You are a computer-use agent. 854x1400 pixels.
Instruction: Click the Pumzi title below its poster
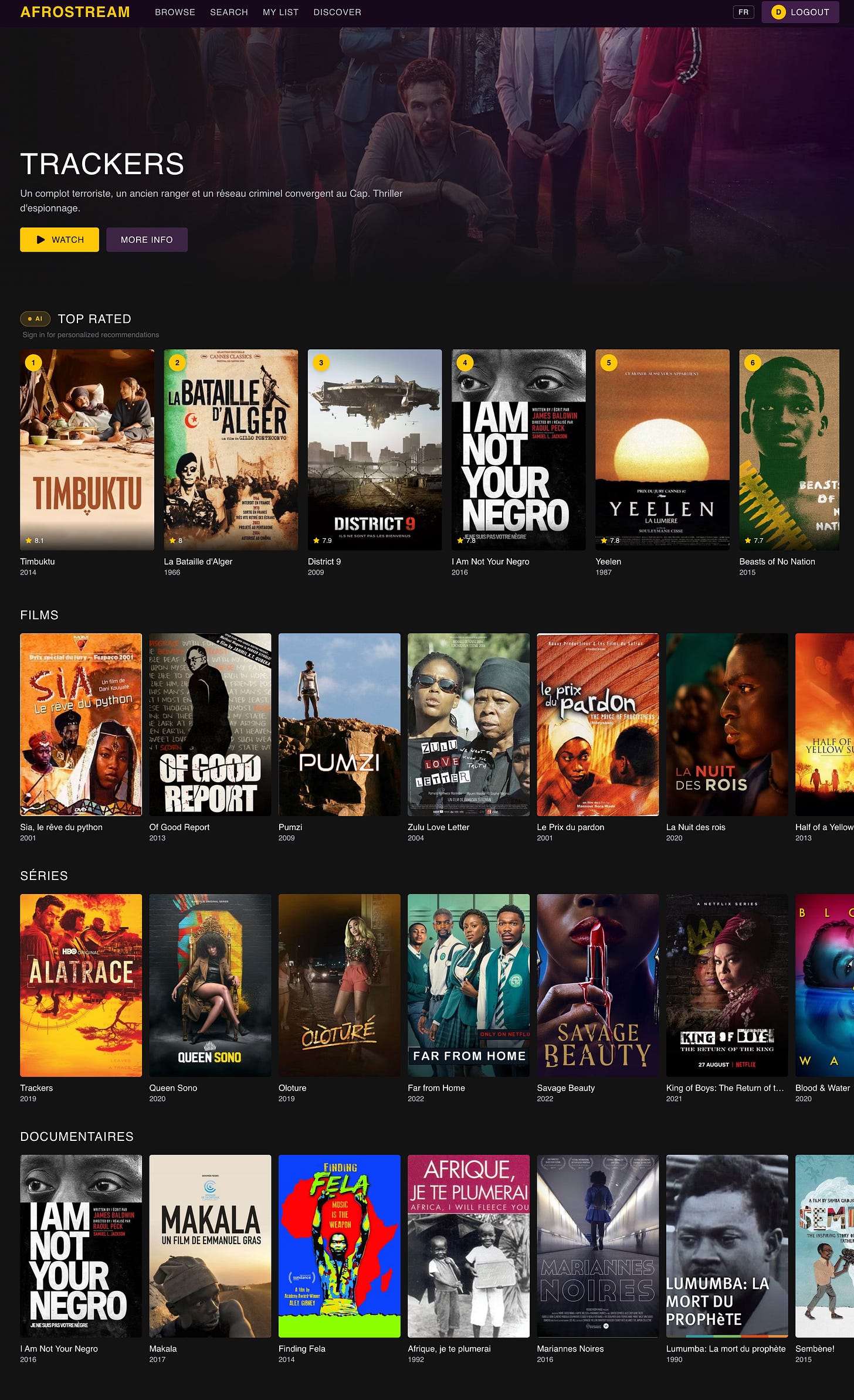(290, 827)
